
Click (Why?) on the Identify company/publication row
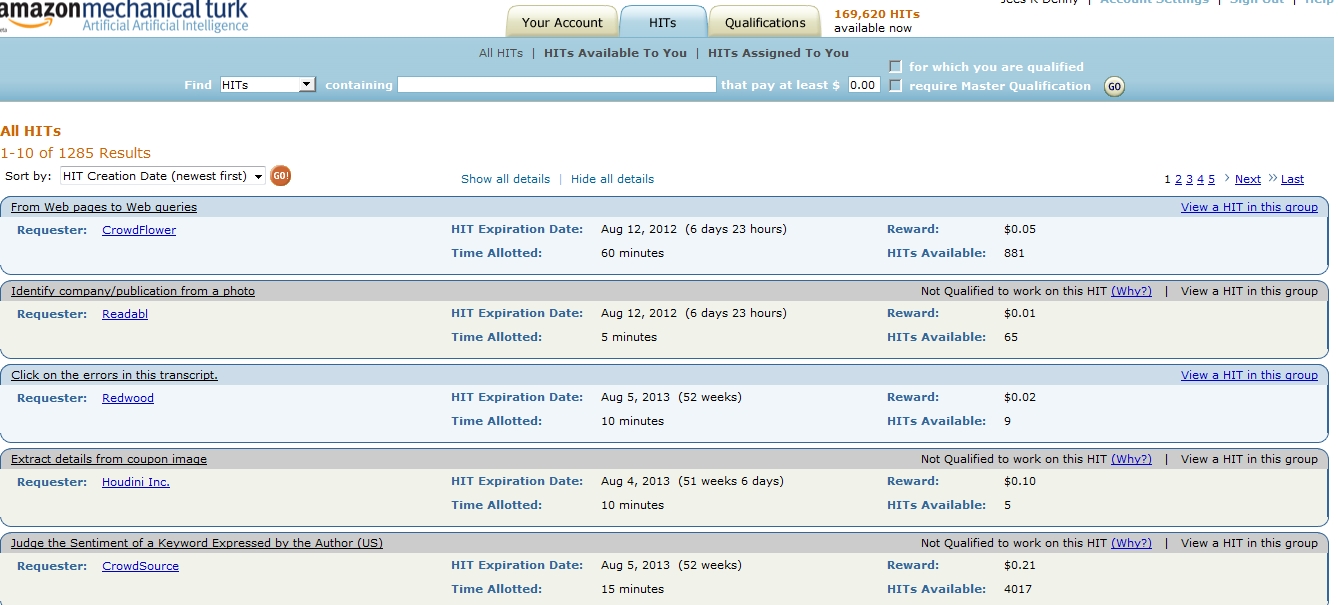point(1131,291)
